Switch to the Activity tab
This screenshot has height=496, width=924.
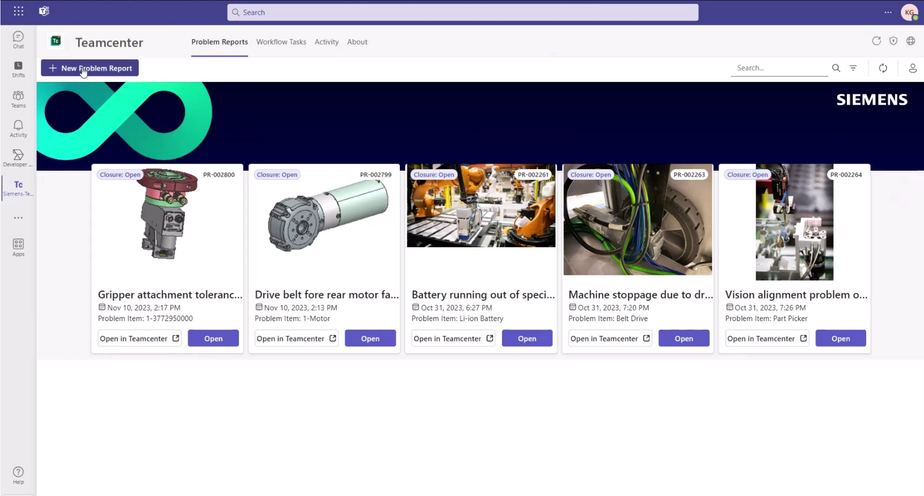(326, 42)
